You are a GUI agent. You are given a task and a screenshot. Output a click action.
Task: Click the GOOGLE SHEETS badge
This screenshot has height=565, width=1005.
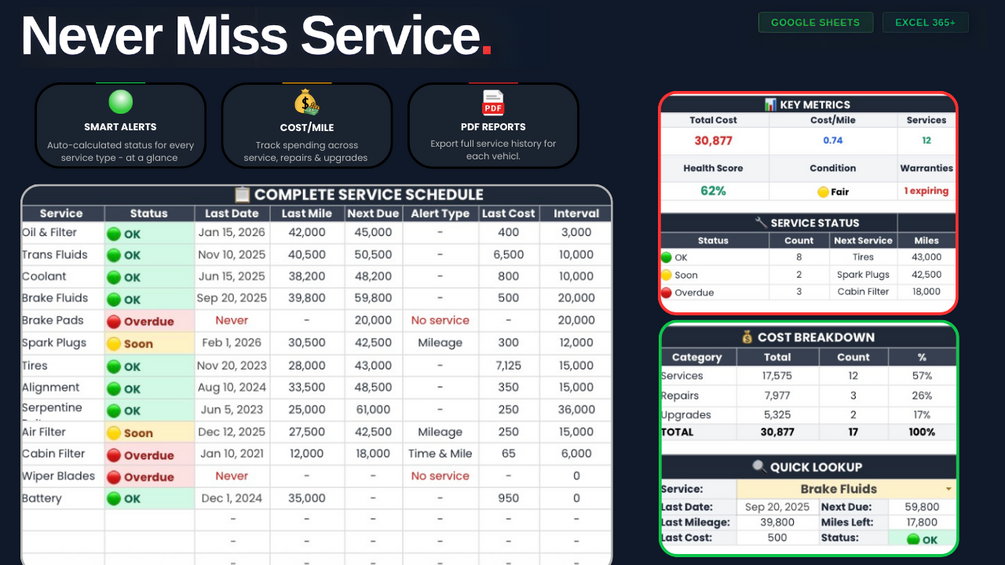tap(815, 22)
